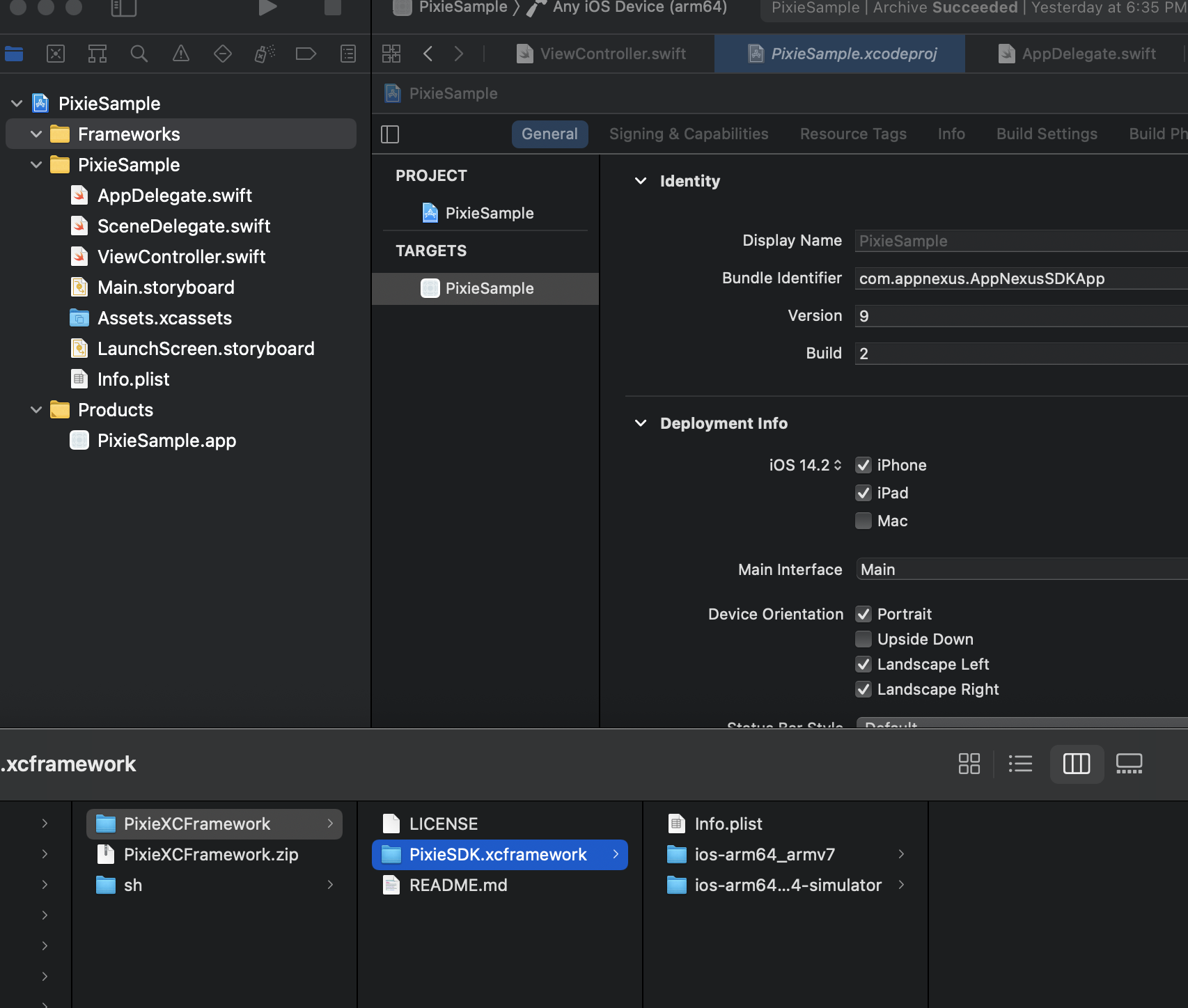Enable Mac deployment checkbox
Viewport: 1188px width, 1008px height.
tap(863, 521)
